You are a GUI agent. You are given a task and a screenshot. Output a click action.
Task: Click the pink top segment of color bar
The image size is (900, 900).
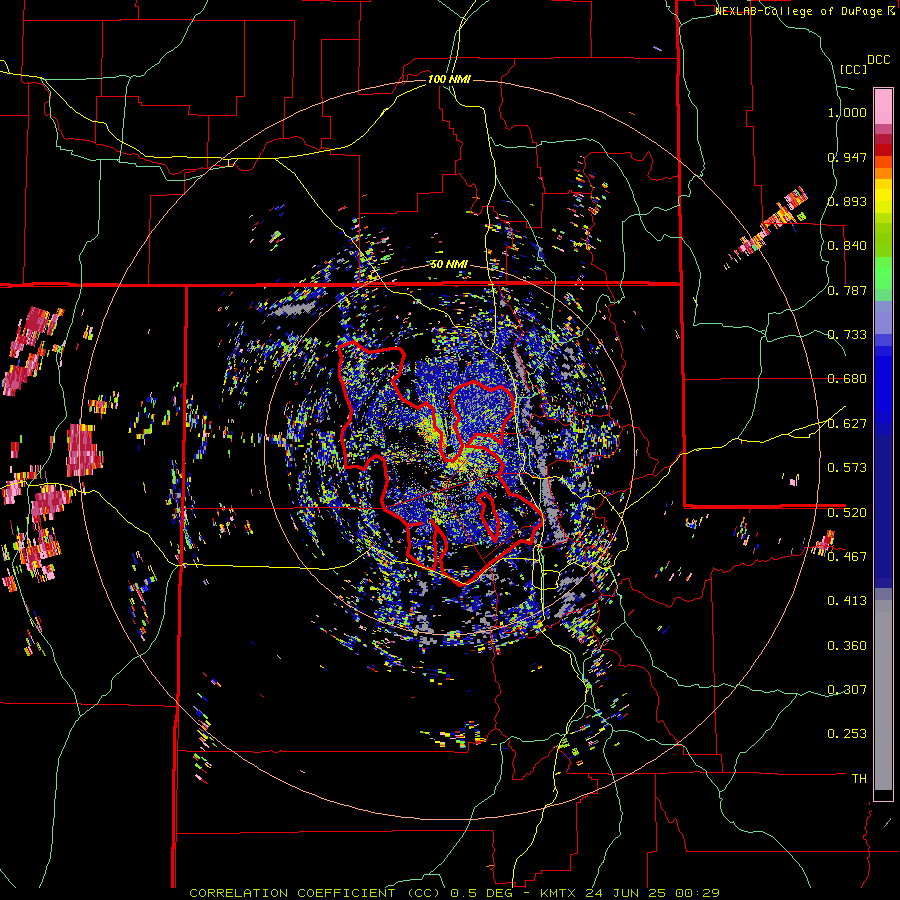(x=883, y=106)
